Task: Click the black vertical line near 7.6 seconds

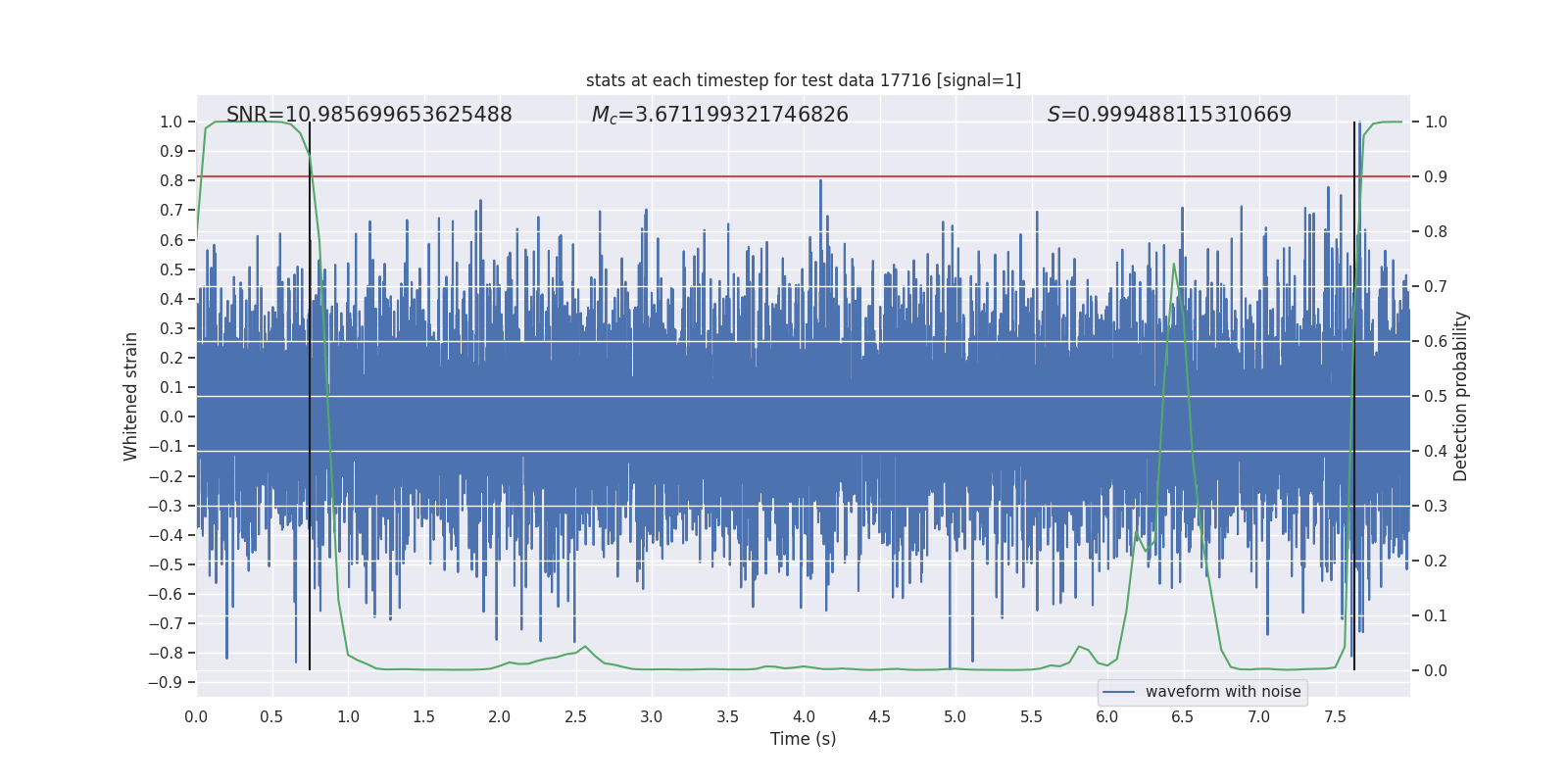Action: (x=1354, y=392)
